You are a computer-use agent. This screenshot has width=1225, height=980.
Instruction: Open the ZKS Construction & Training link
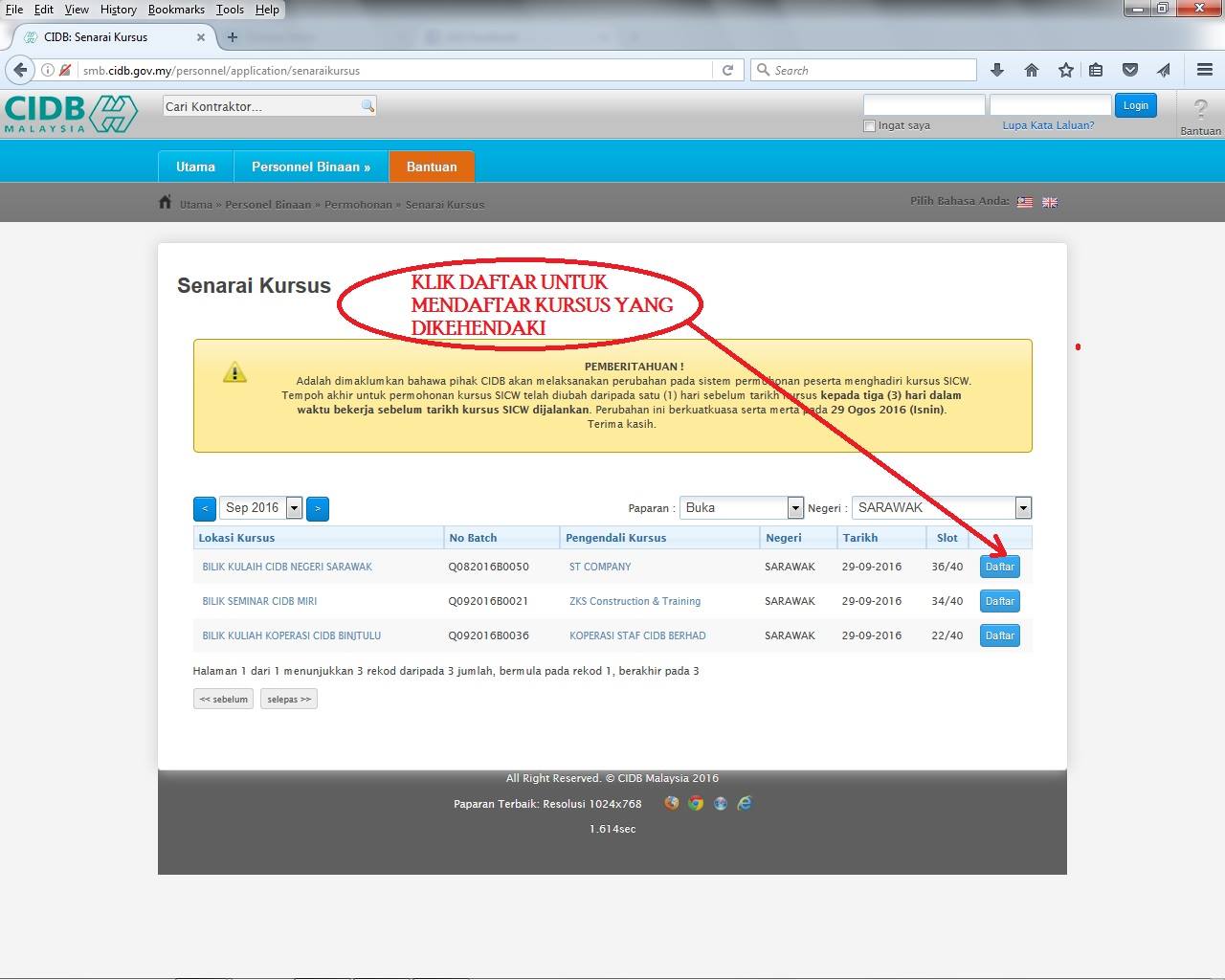point(635,601)
